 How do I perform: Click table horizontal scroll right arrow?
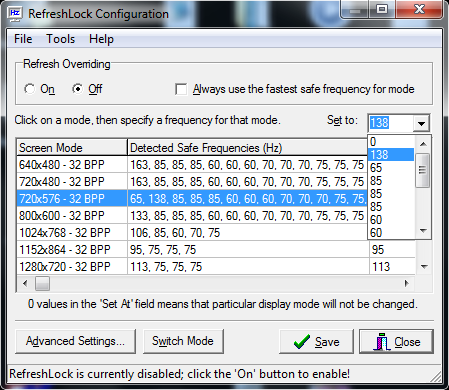coord(407,284)
